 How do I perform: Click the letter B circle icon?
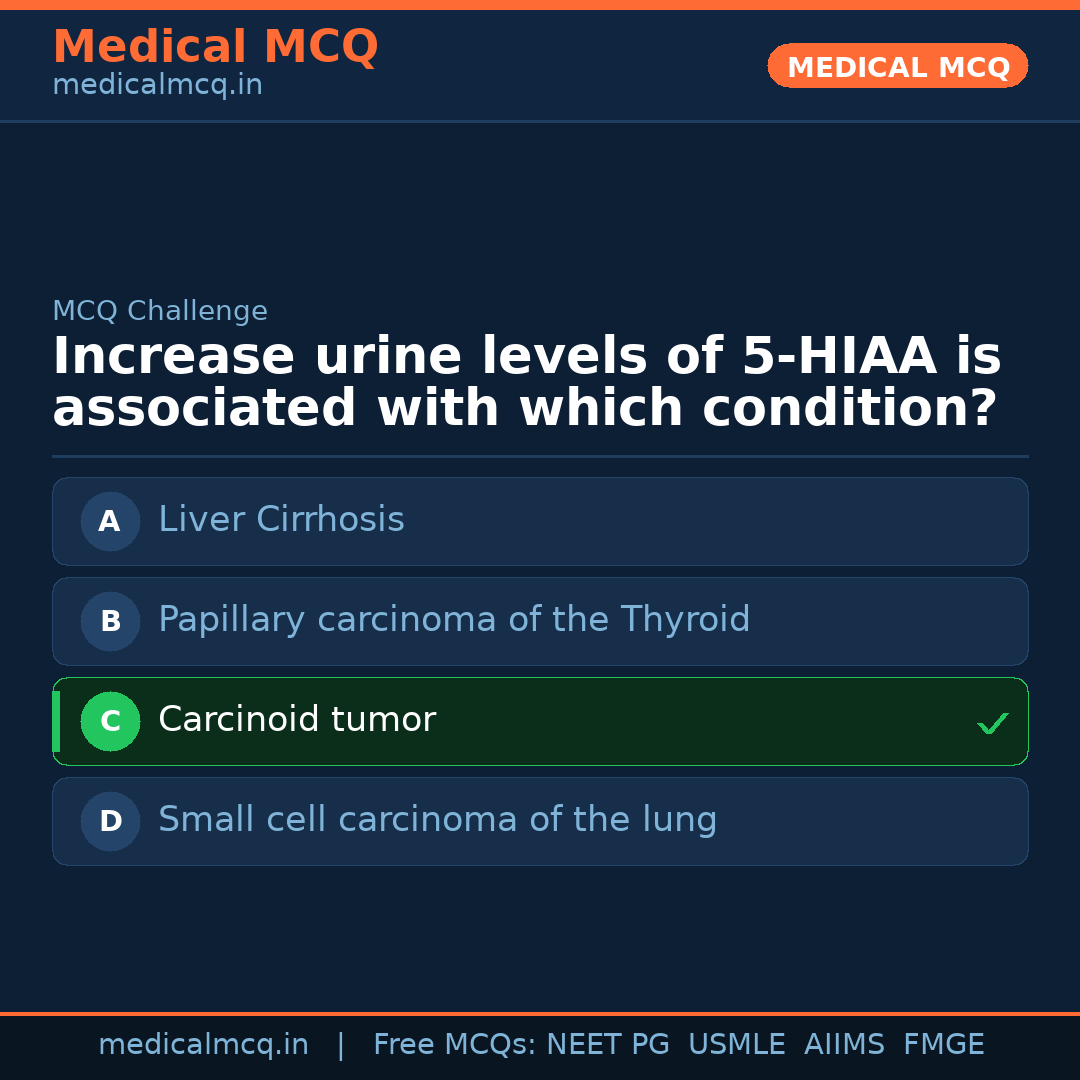(x=110, y=621)
